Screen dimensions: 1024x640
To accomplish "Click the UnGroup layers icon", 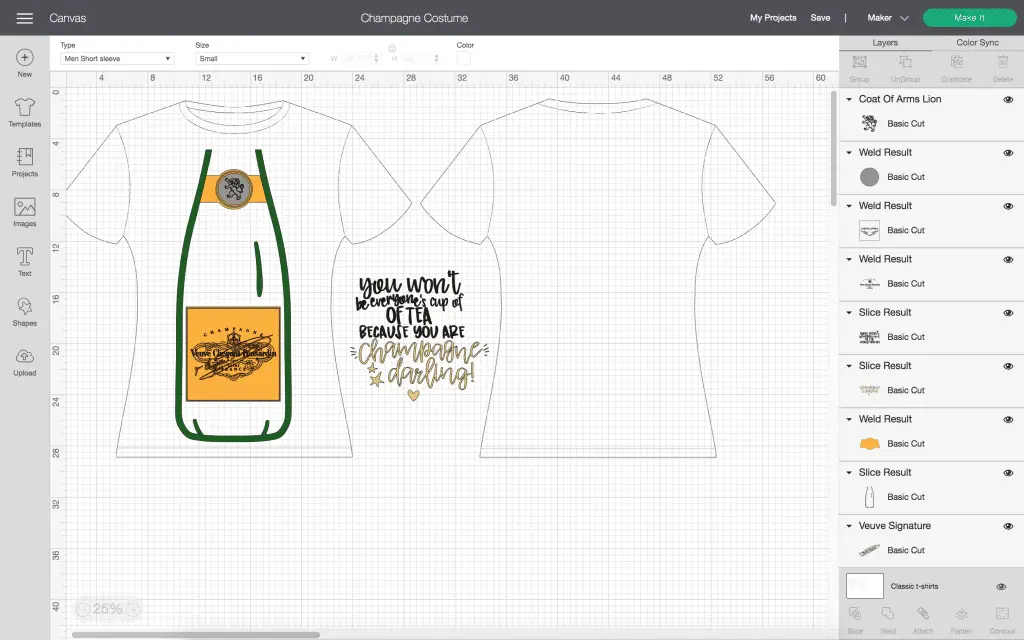I will (x=905, y=68).
